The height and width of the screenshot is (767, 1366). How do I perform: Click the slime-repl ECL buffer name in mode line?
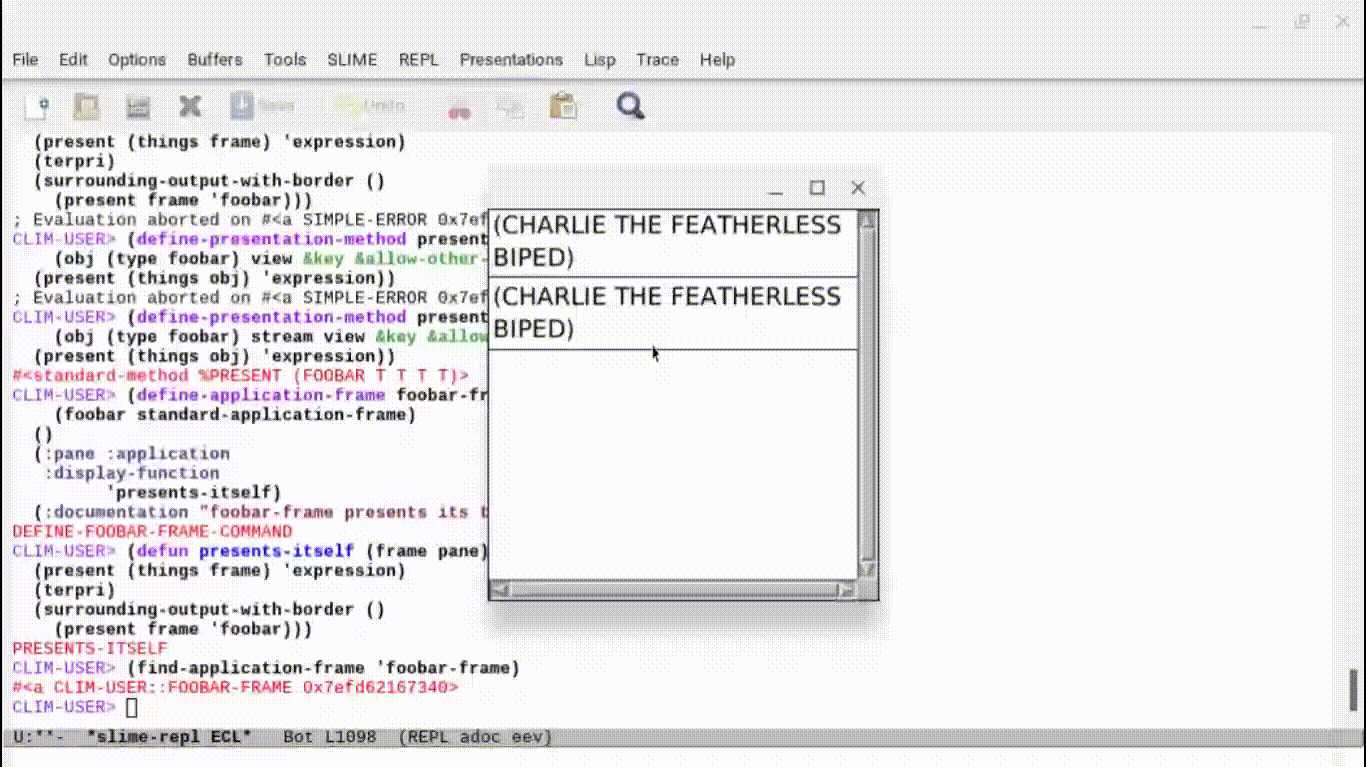[168, 737]
